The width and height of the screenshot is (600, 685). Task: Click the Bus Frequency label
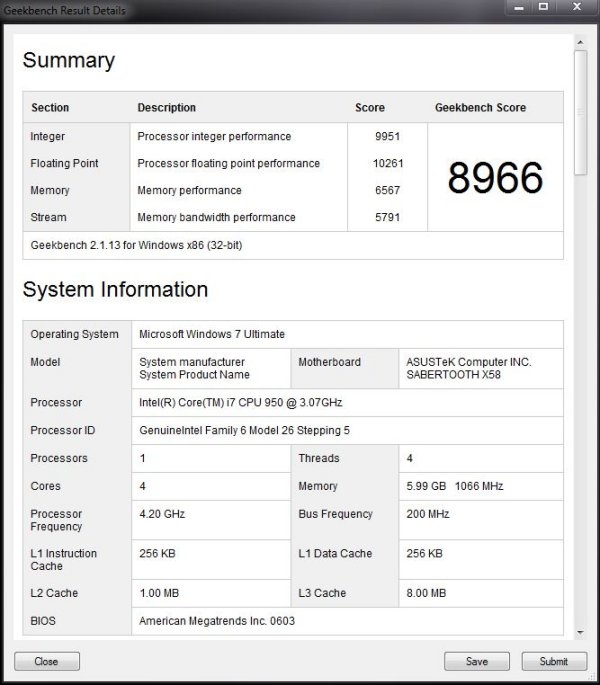pyautogui.click(x=335, y=514)
